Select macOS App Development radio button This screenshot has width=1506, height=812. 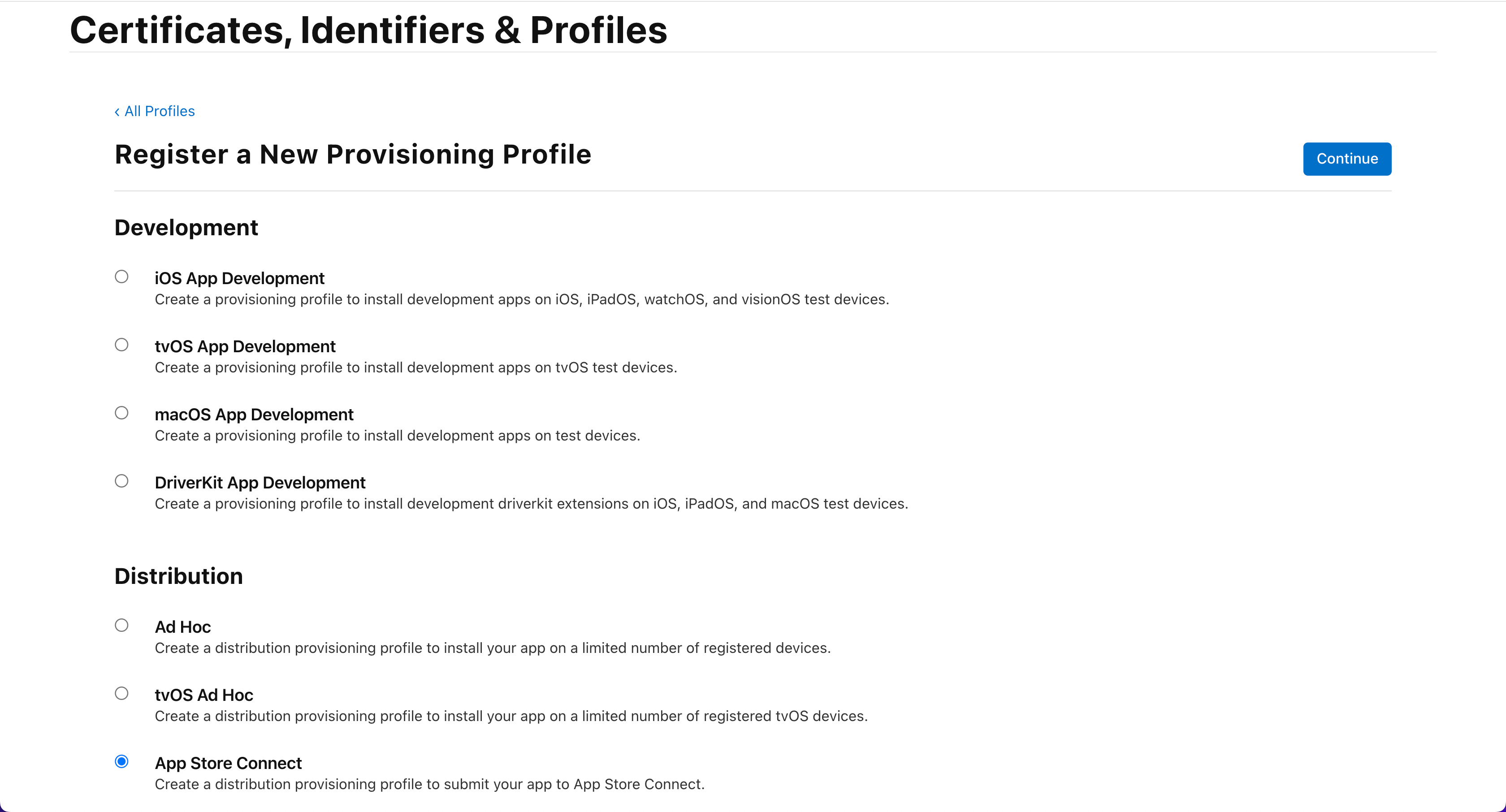121,413
